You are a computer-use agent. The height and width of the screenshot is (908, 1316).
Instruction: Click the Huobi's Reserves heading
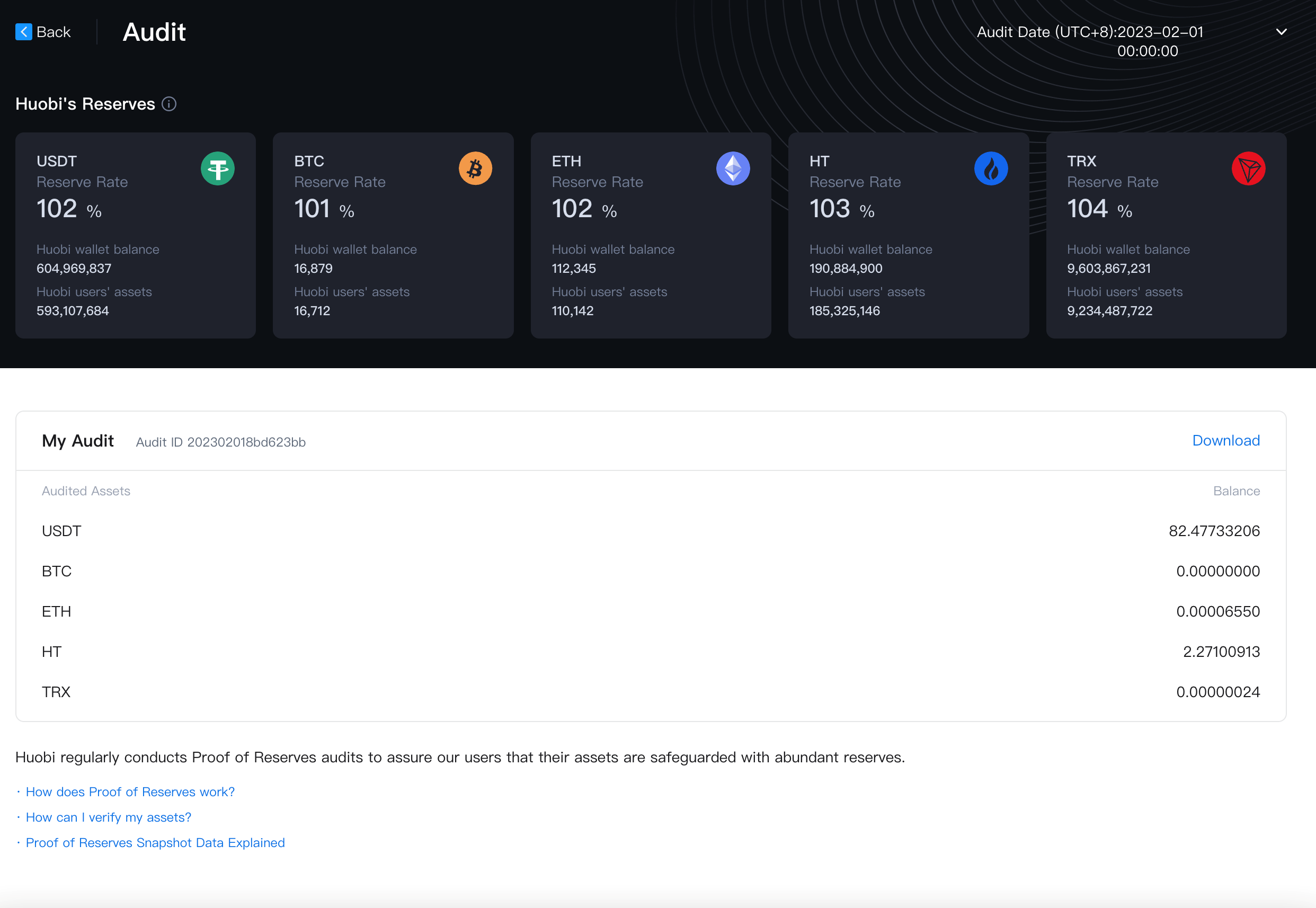85,104
